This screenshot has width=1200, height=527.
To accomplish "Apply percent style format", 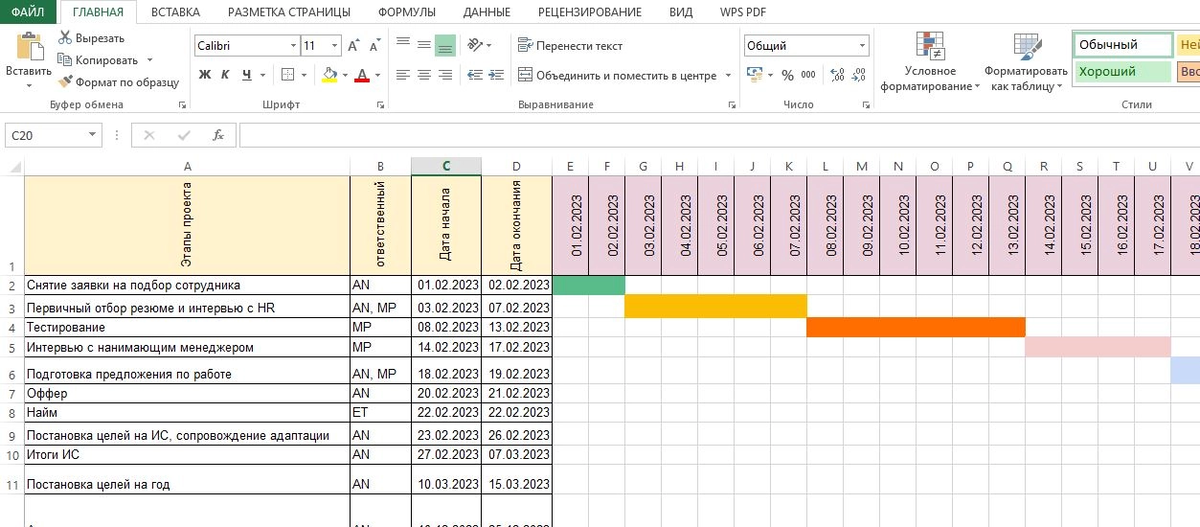I will [x=787, y=75].
